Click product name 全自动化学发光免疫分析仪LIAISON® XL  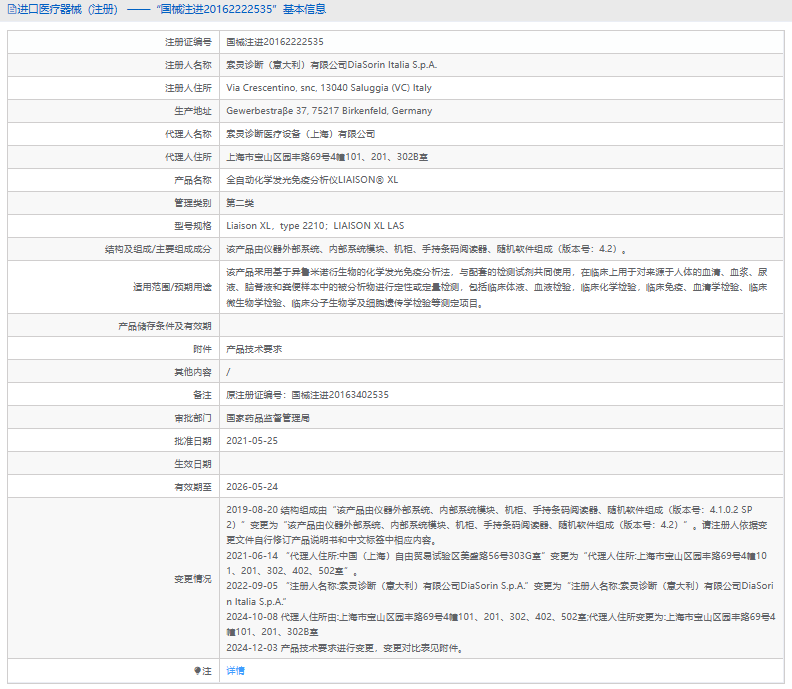coord(312,180)
